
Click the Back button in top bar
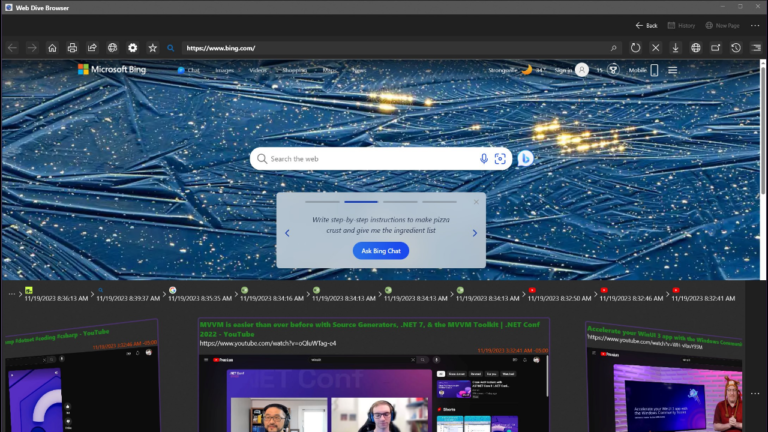647,25
